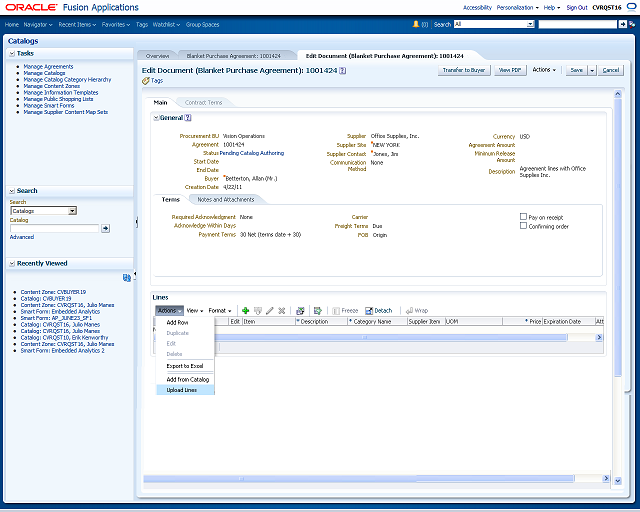640x512 pixels.
Task: Click the Sign Out link
Action: pos(577,7)
